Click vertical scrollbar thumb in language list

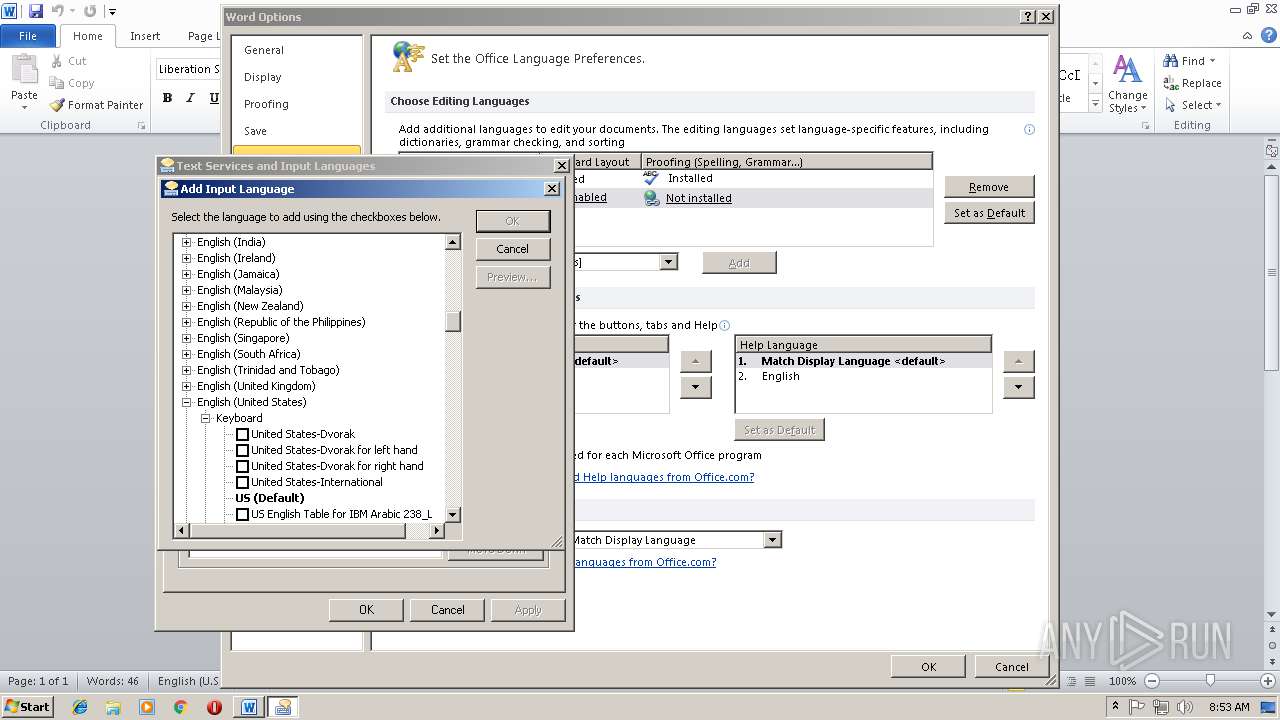pyautogui.click(x=453, y=321)
